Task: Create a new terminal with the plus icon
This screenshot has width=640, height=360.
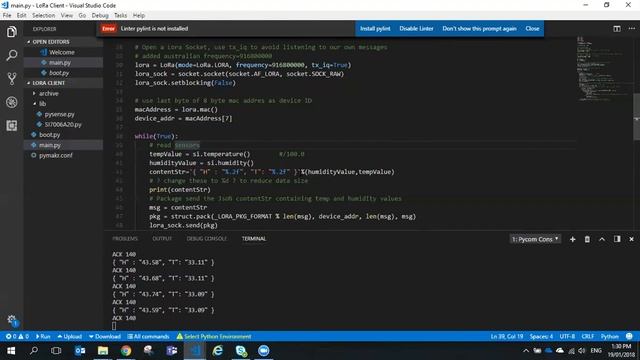Action: coord(572,239)
